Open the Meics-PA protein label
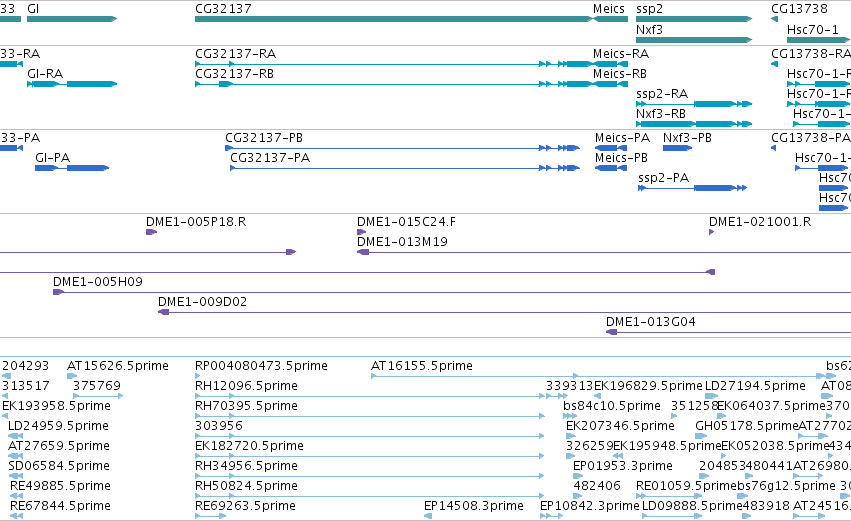Viewport: 851px width, 521px height. coord(623,137)
